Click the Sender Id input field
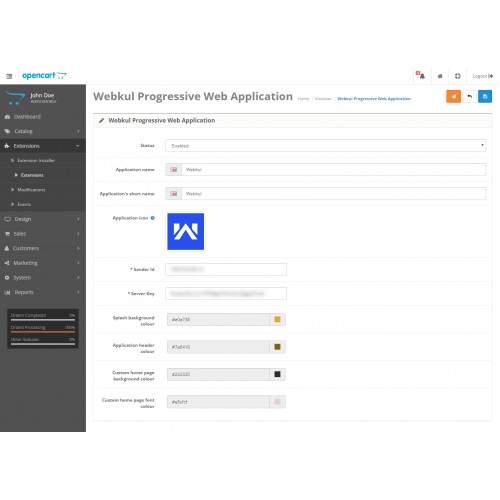The width and height of the screenshot is (500, 500). click(x=226, y=269)
